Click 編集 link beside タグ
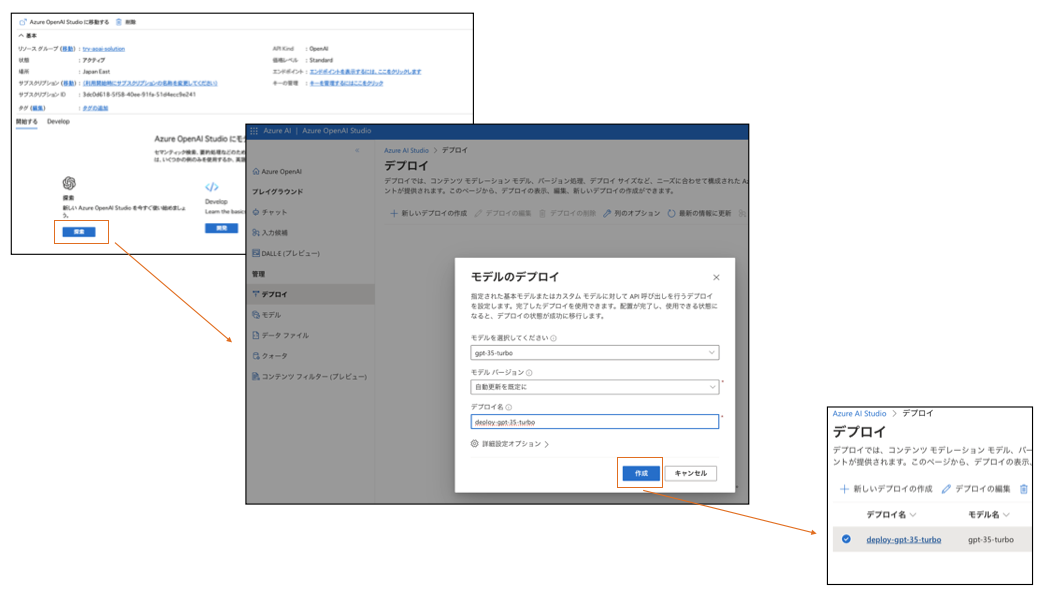 [x=38, y=108]
